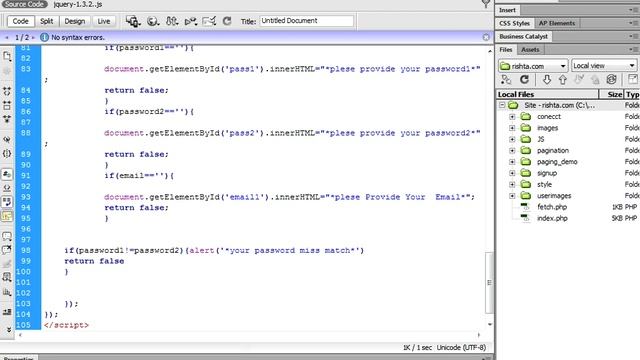Click the W3C Validation toolbar icon
Viewport: 640px width, 360px height.
point(191,21)
